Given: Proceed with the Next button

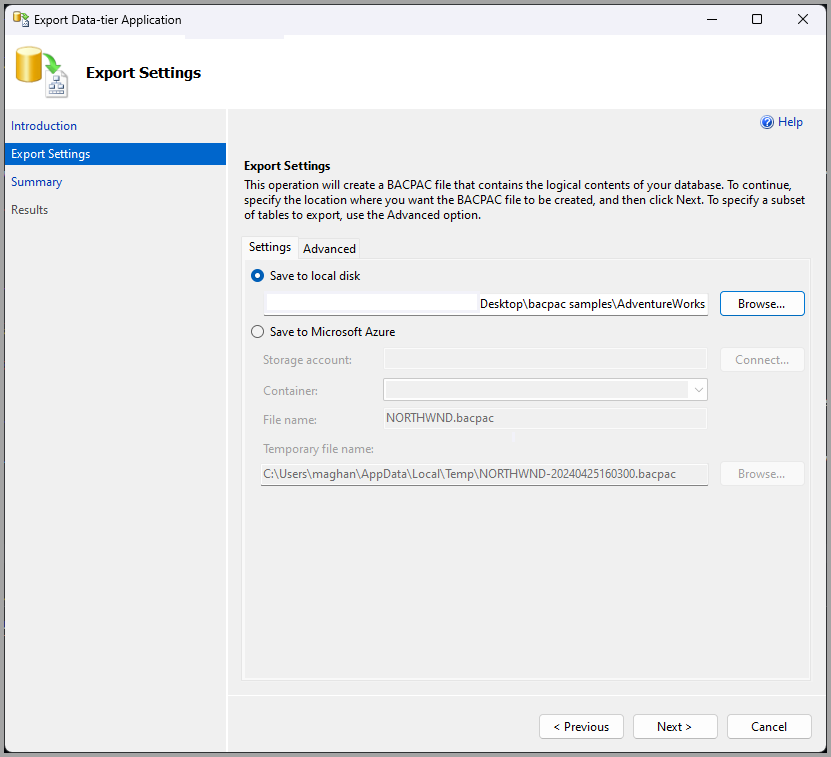Looking at the screenshot, I should 675,726.
